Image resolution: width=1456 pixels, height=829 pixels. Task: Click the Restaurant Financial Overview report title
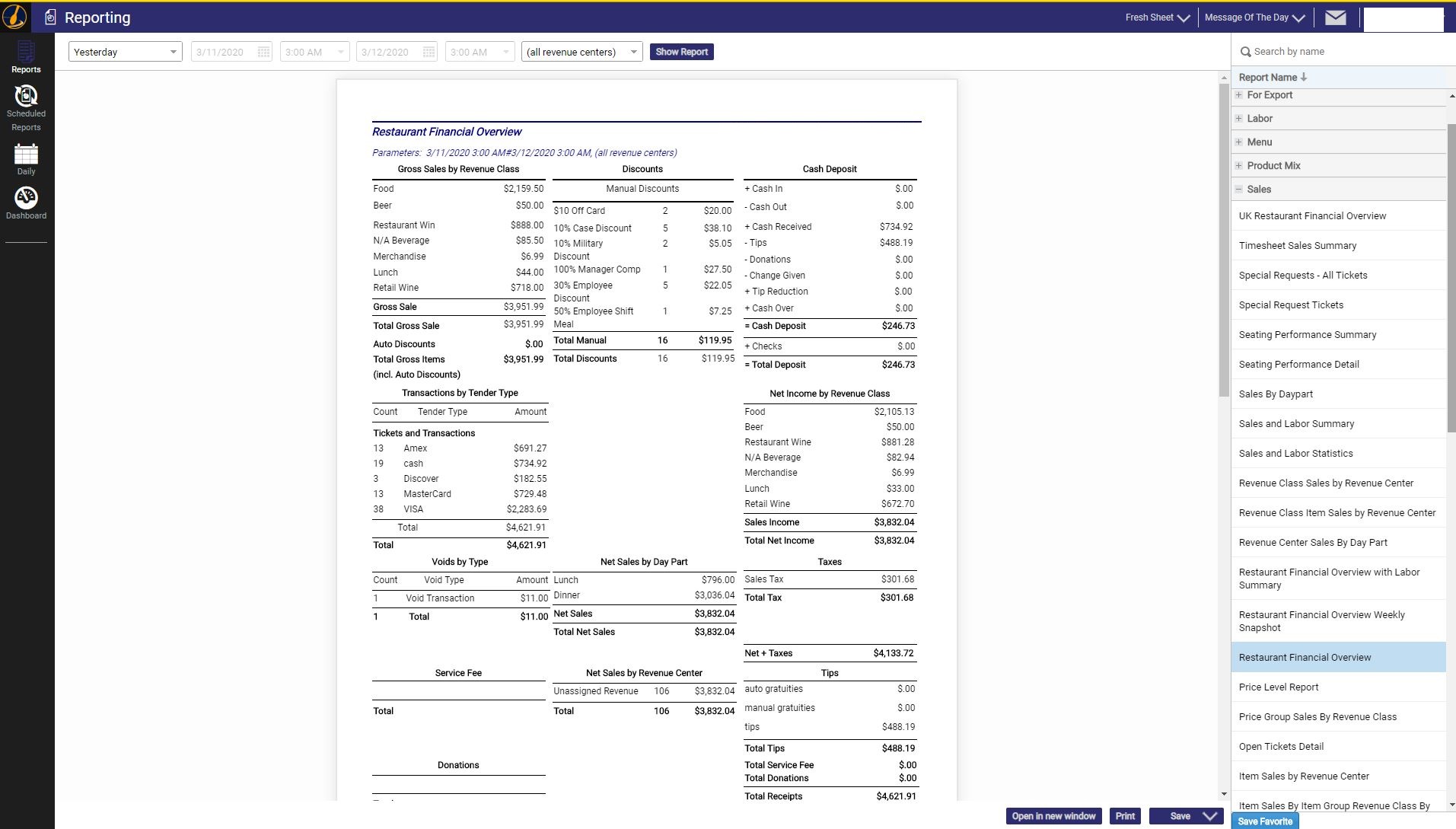447,132
